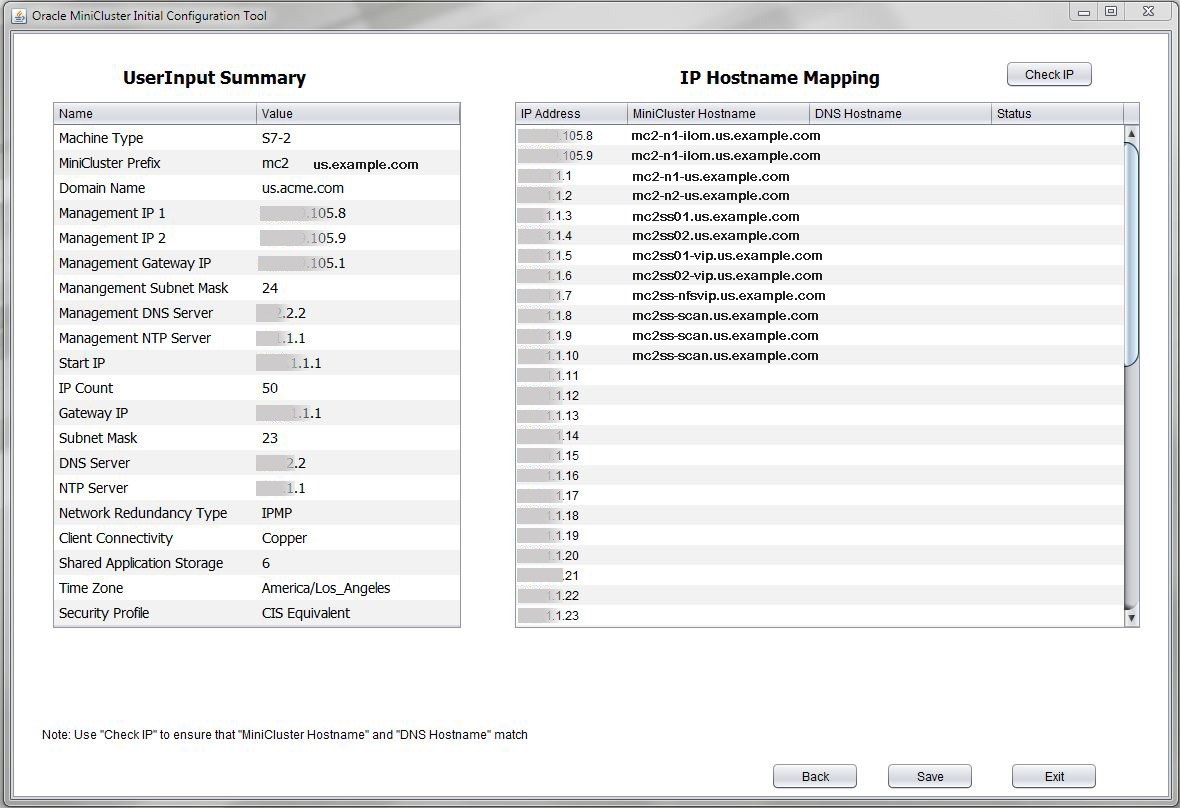Select the MiniCluster Prefix row label

[x=110, y=163]
